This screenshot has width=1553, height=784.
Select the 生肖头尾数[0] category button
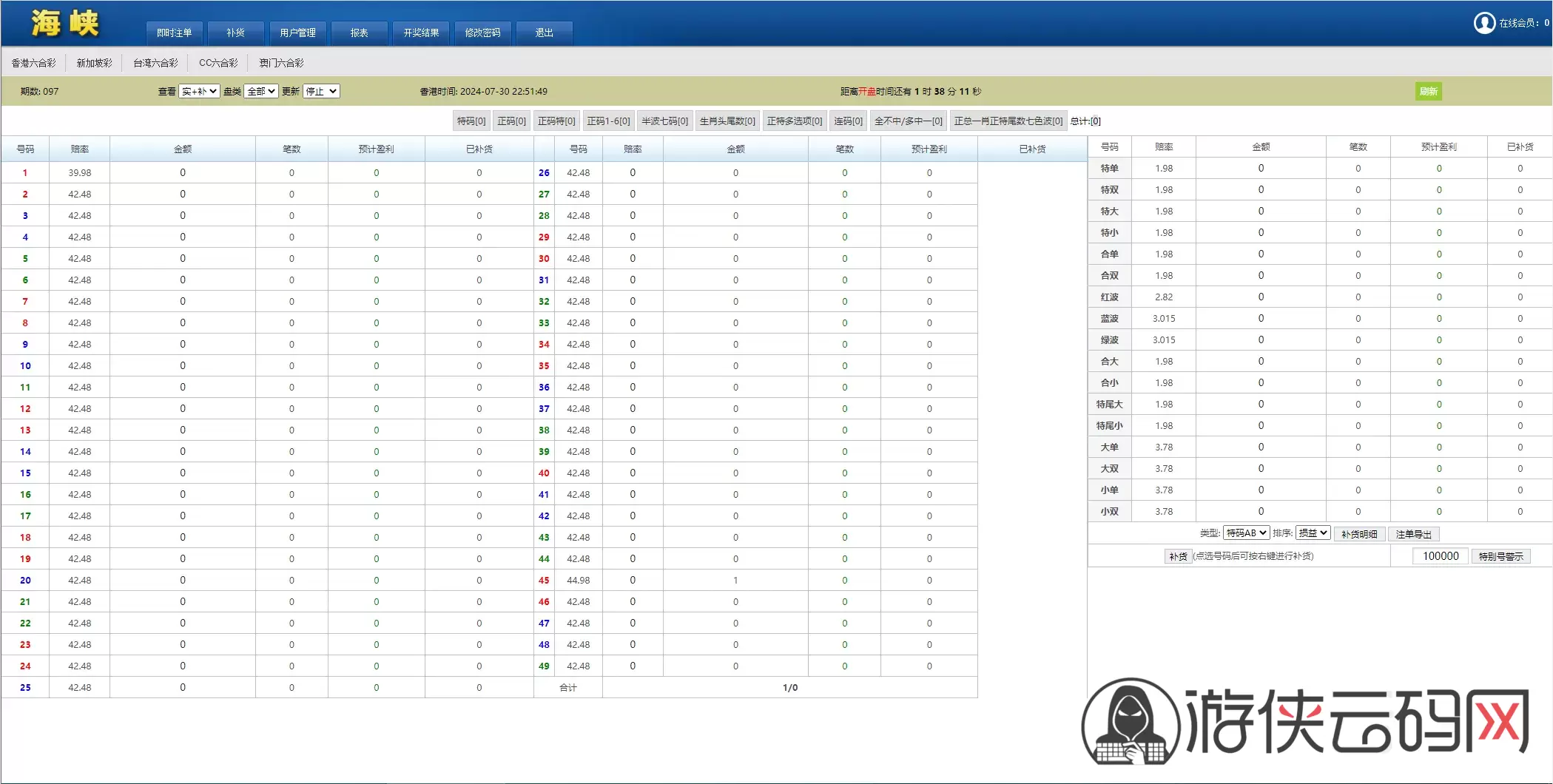[727, 121]
